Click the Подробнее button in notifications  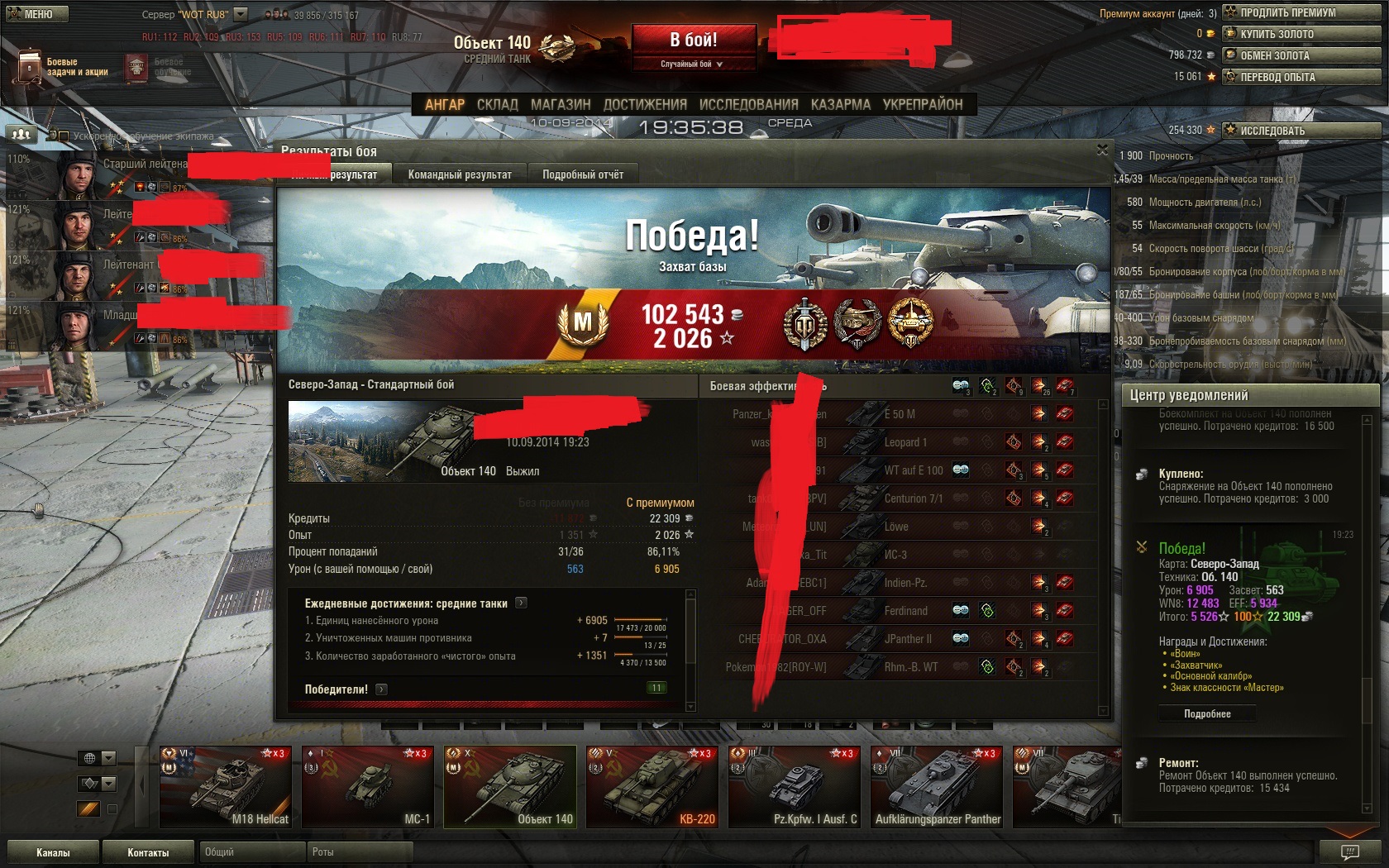1207,713
